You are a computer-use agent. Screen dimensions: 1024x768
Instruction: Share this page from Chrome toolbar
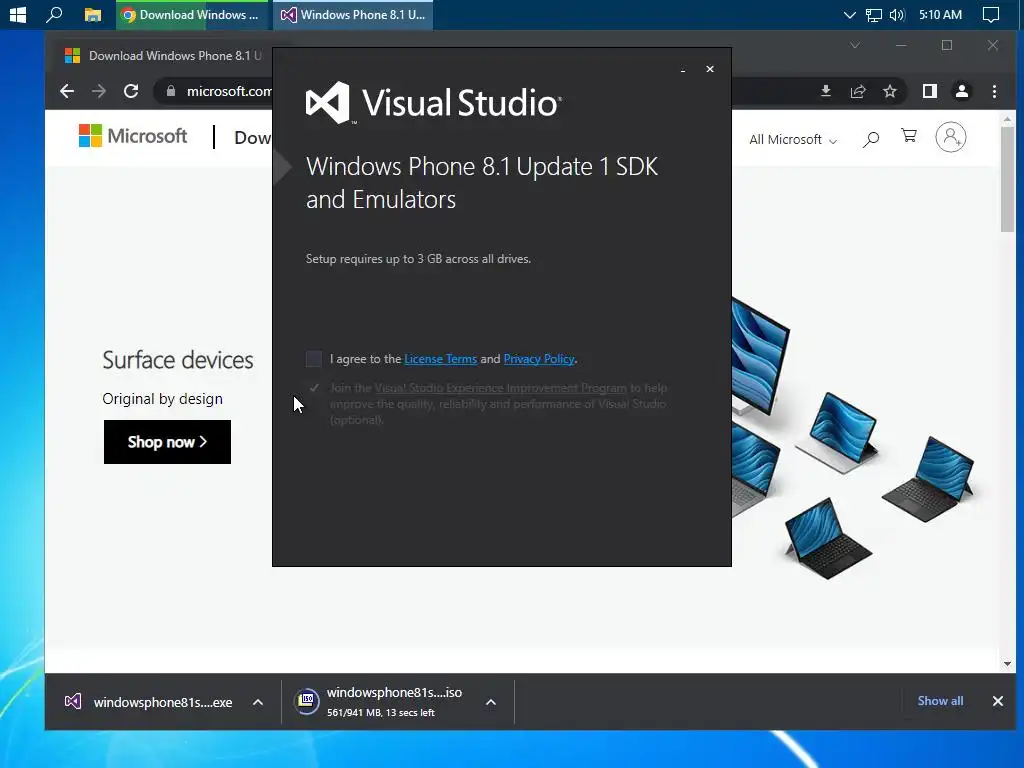pos(857,91)
